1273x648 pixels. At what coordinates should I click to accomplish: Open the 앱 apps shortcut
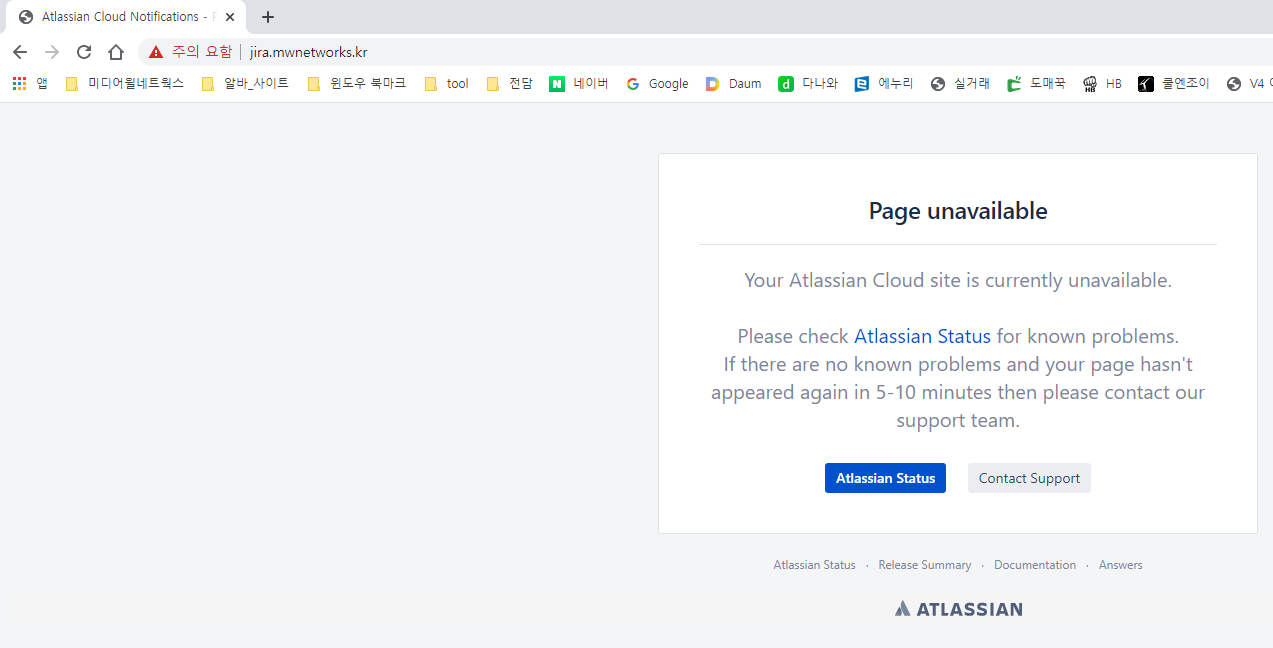30,84
